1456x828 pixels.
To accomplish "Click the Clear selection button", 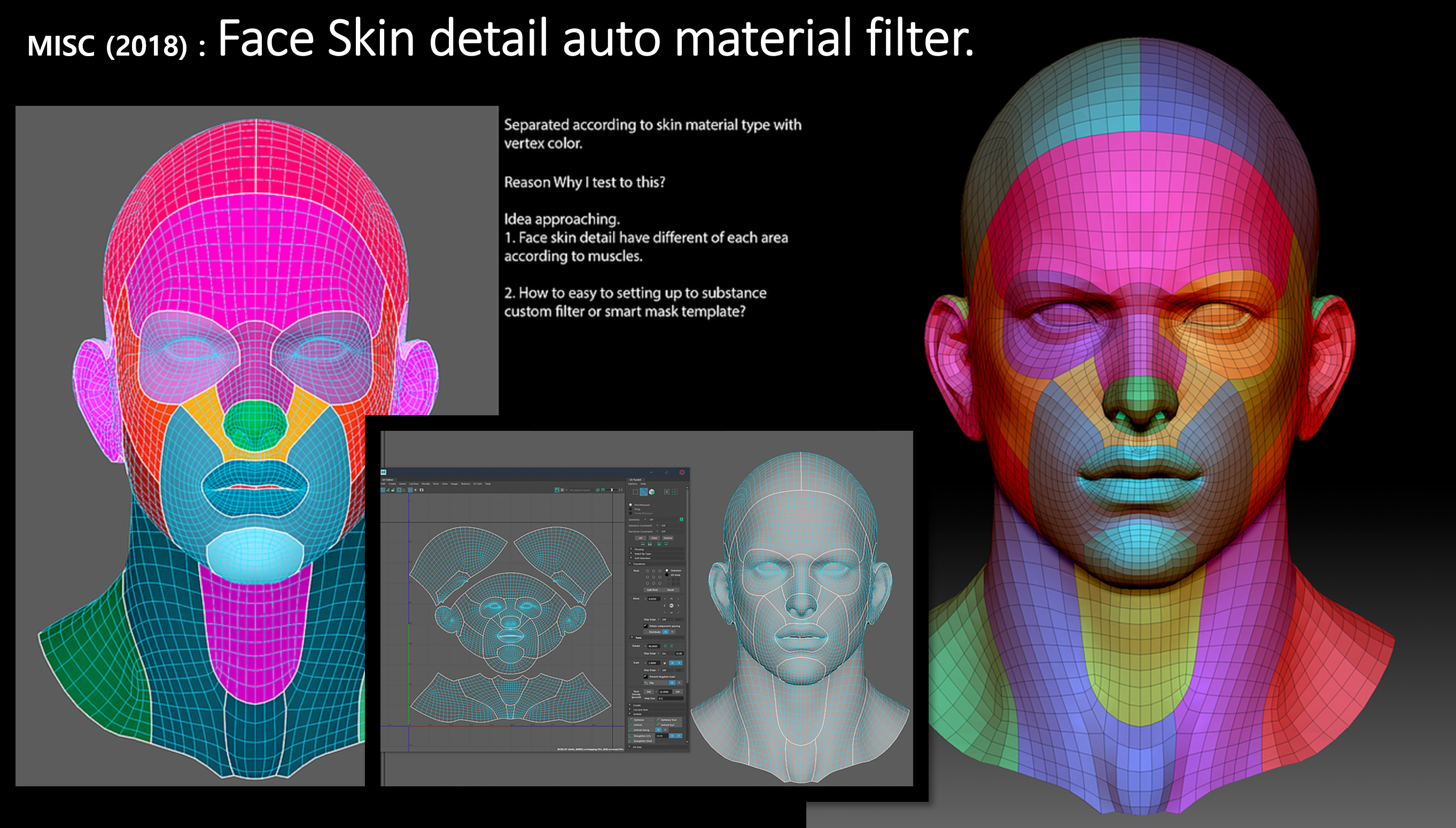I will [655, 538].
